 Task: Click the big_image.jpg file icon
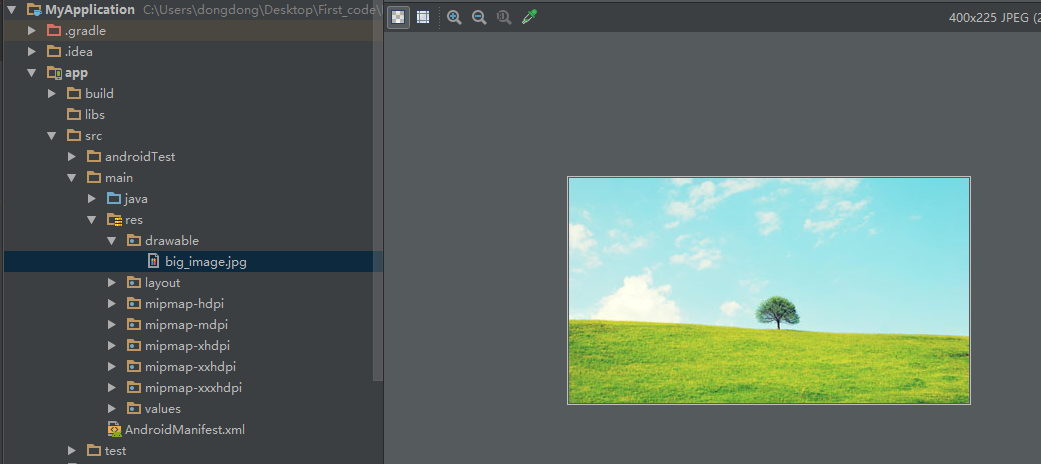(x=153, y=262)
